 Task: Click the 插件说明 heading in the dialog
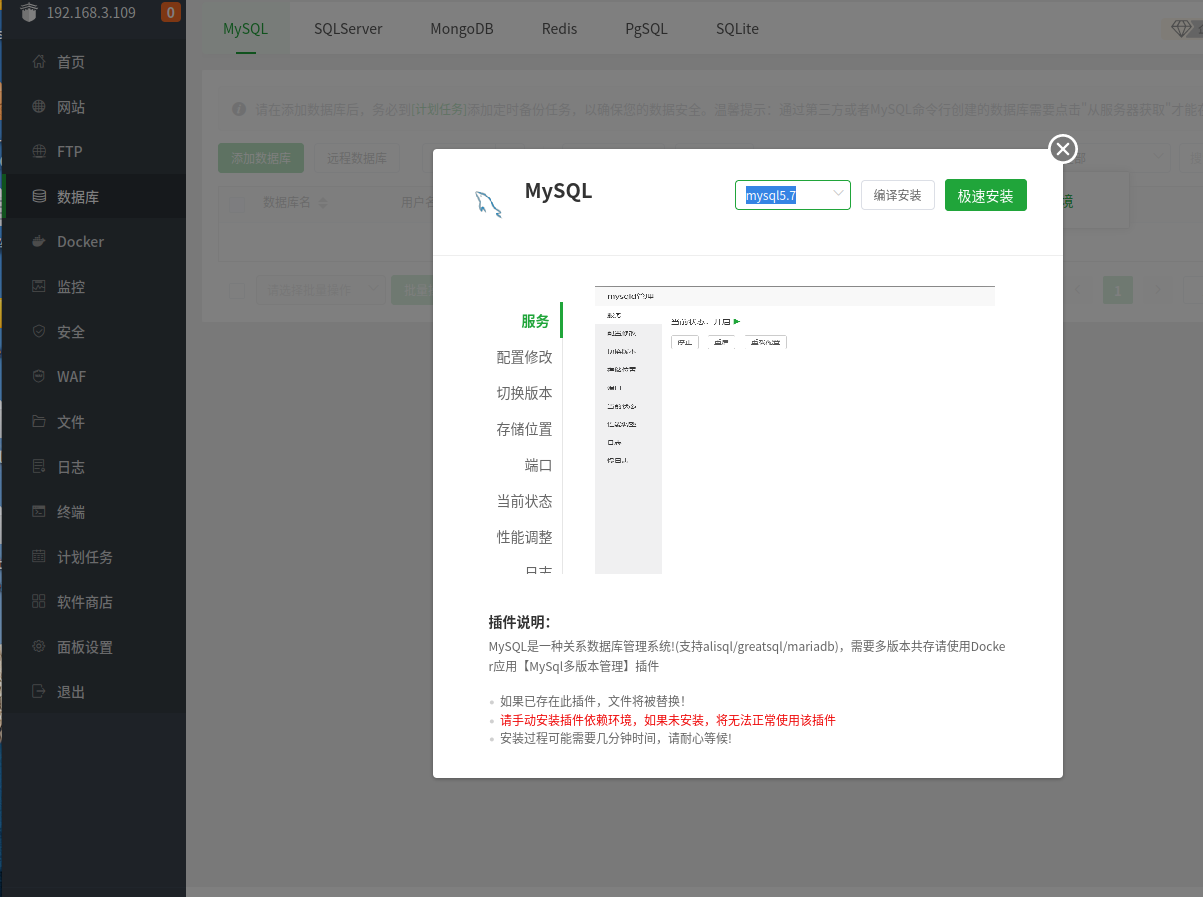[519, 622]
